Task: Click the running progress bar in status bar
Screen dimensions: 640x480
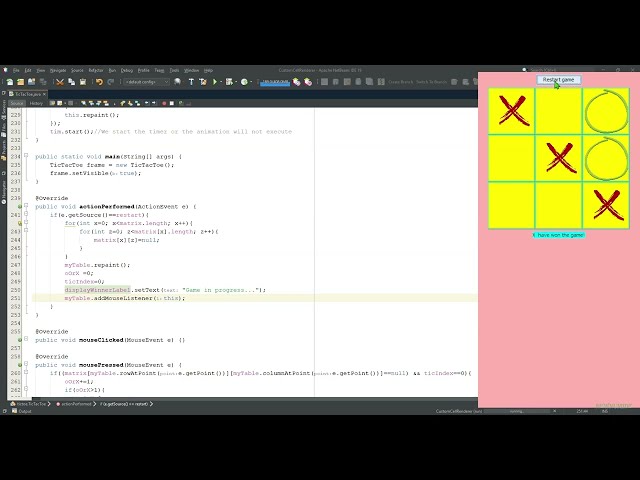Action: 518,411
